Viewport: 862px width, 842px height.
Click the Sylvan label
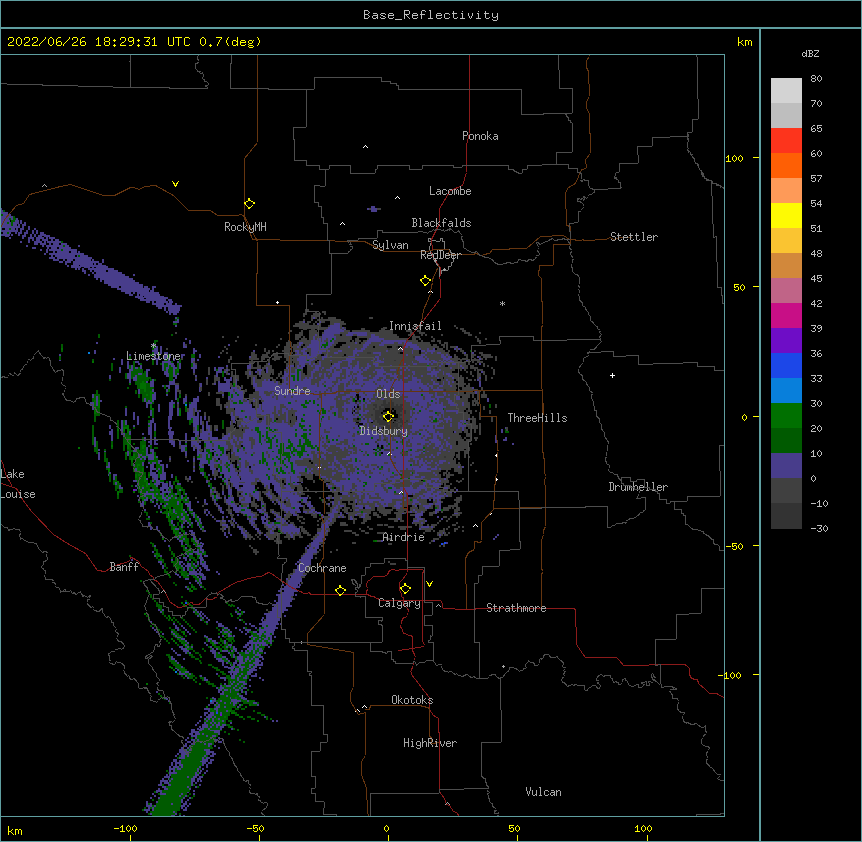(x=390, y=245)
